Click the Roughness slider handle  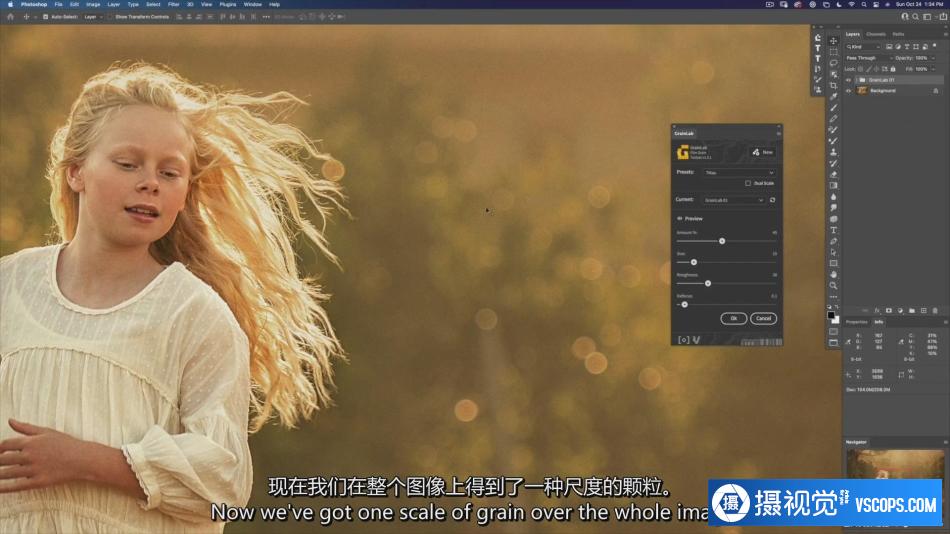click(708, 284)
